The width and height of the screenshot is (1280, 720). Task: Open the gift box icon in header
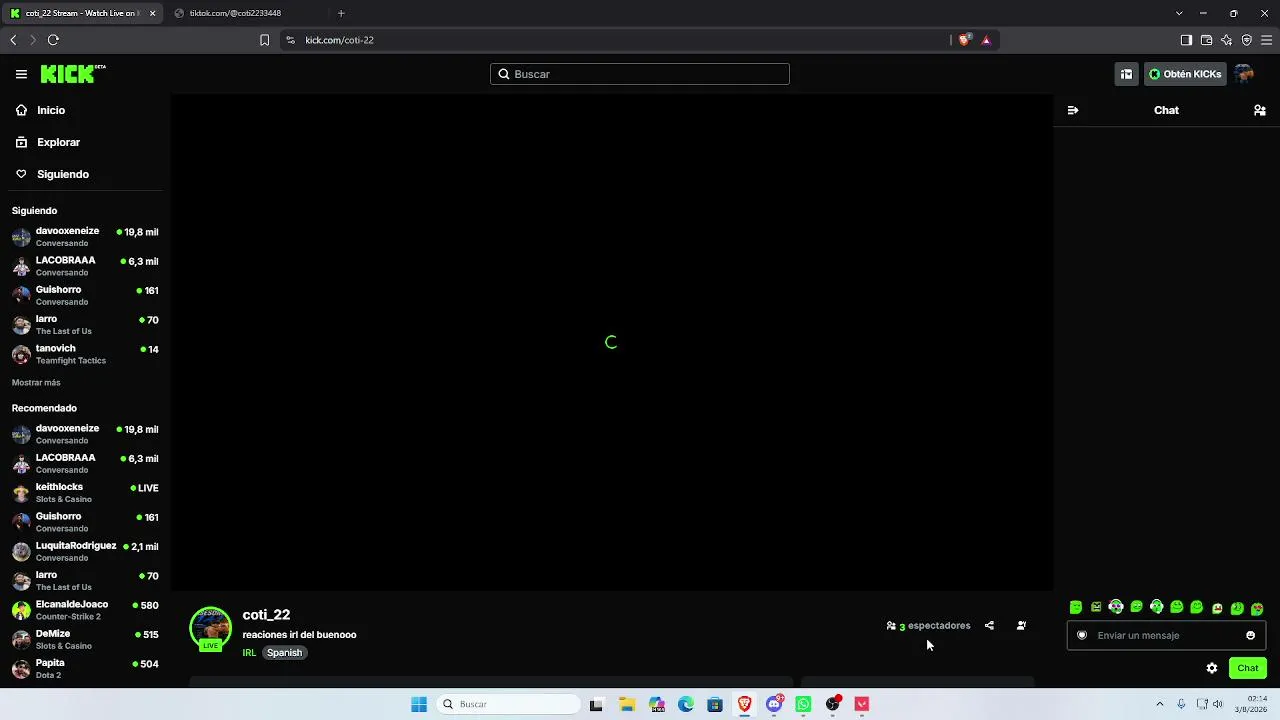coord(1126,74)
